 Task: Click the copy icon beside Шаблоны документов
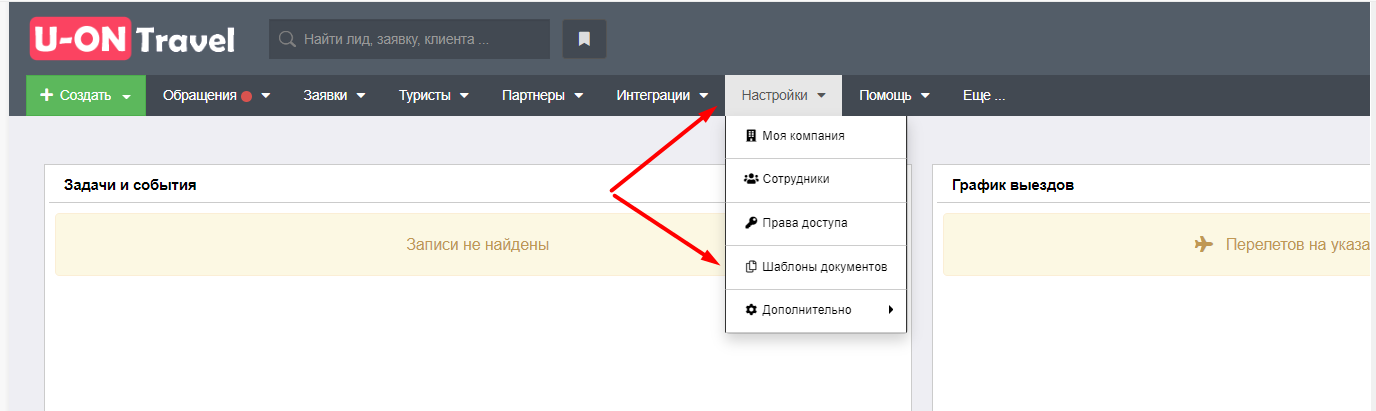point(751,267)
